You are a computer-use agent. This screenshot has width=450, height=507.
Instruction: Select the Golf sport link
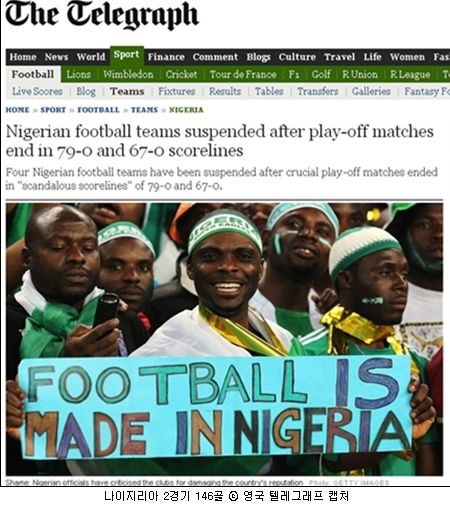tap(321, 74)
